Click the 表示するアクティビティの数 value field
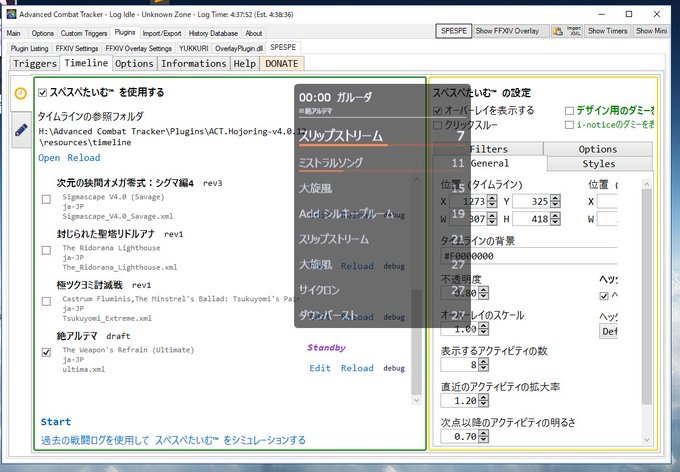Image resolution: width=680 pixels, height=472 pixels. click(460, 365)
